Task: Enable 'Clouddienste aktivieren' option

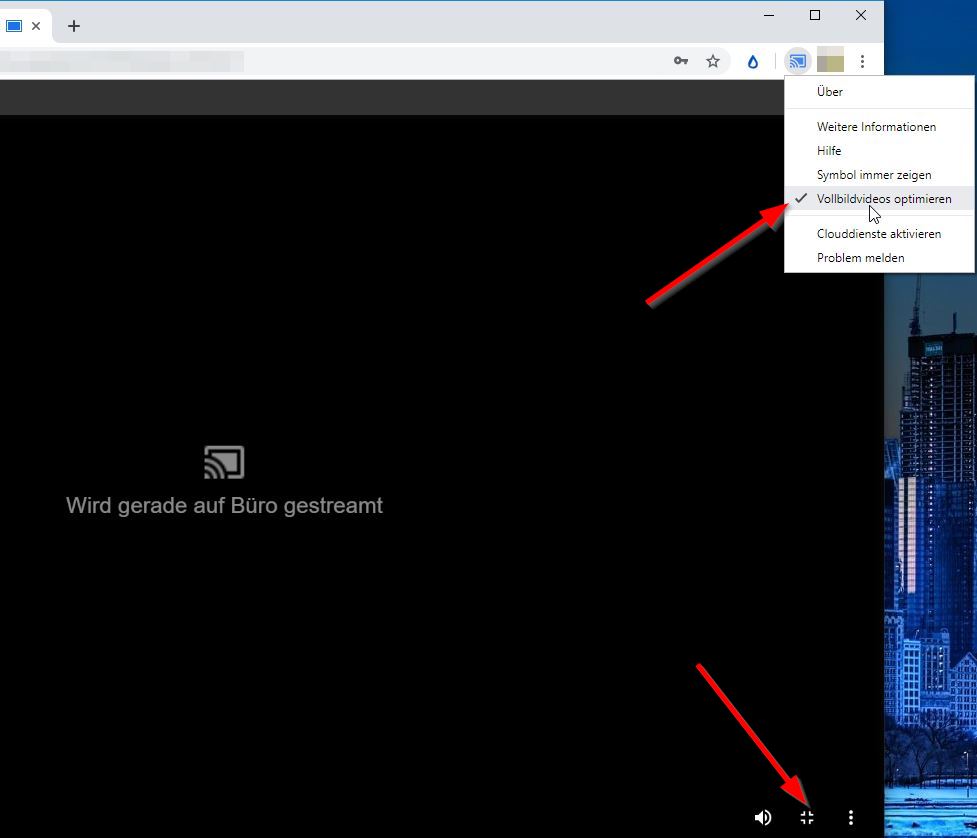Action: click(878, 234)
